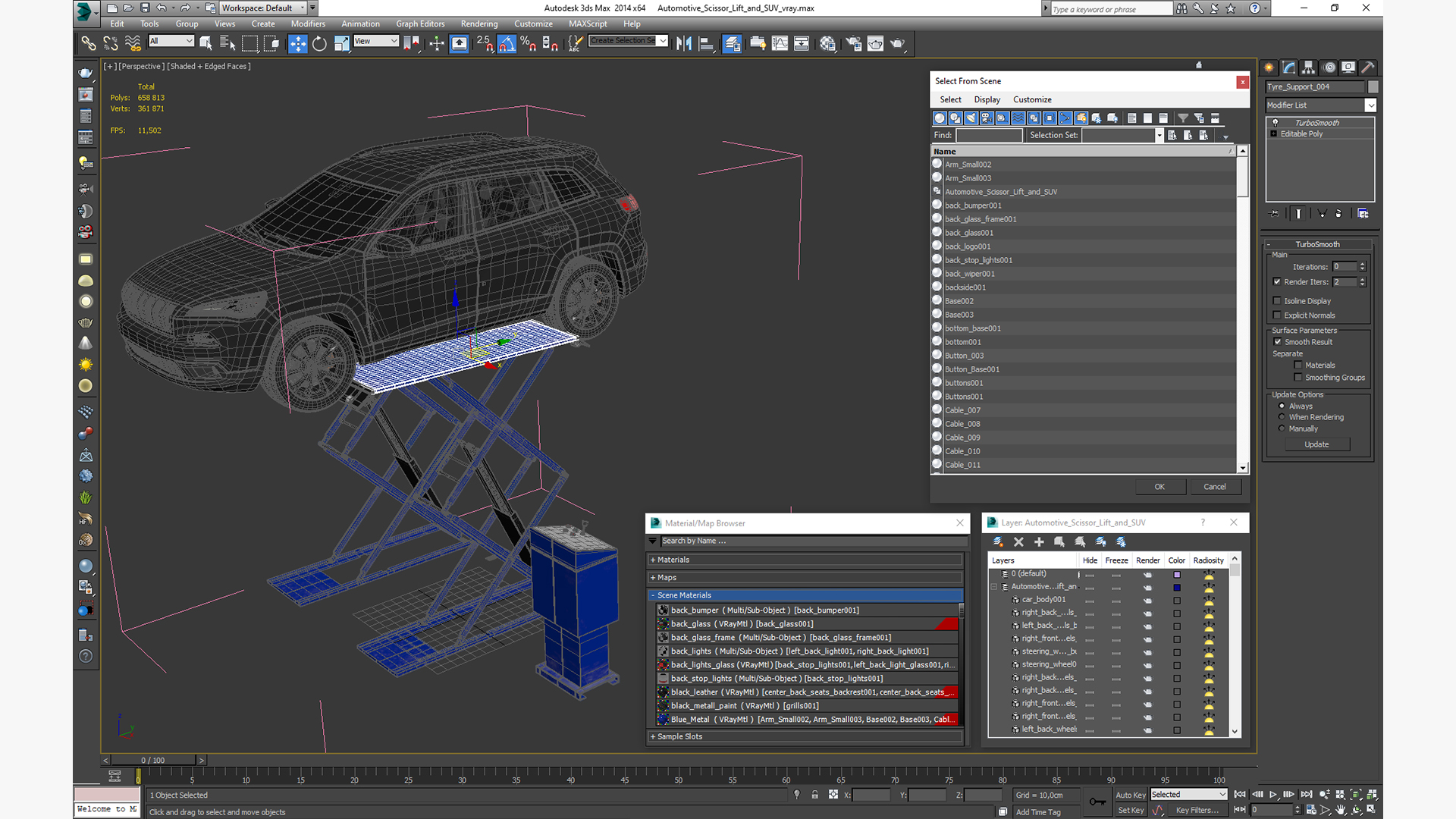Click the Select and Link chain icon
Viewport: 1456px width, 819px height.
pyautogui.click(x=88, y=43)
